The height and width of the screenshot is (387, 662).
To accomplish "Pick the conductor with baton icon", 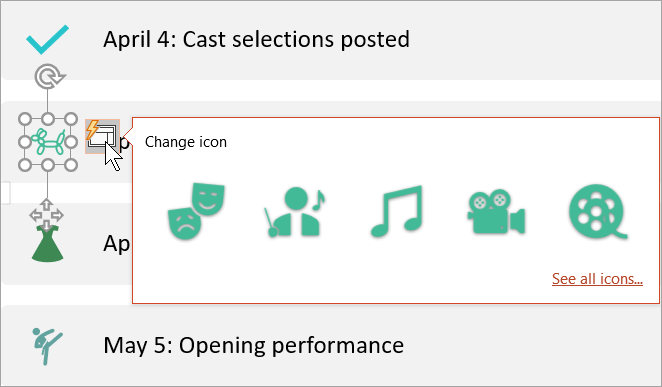I will tap(295, 211).
